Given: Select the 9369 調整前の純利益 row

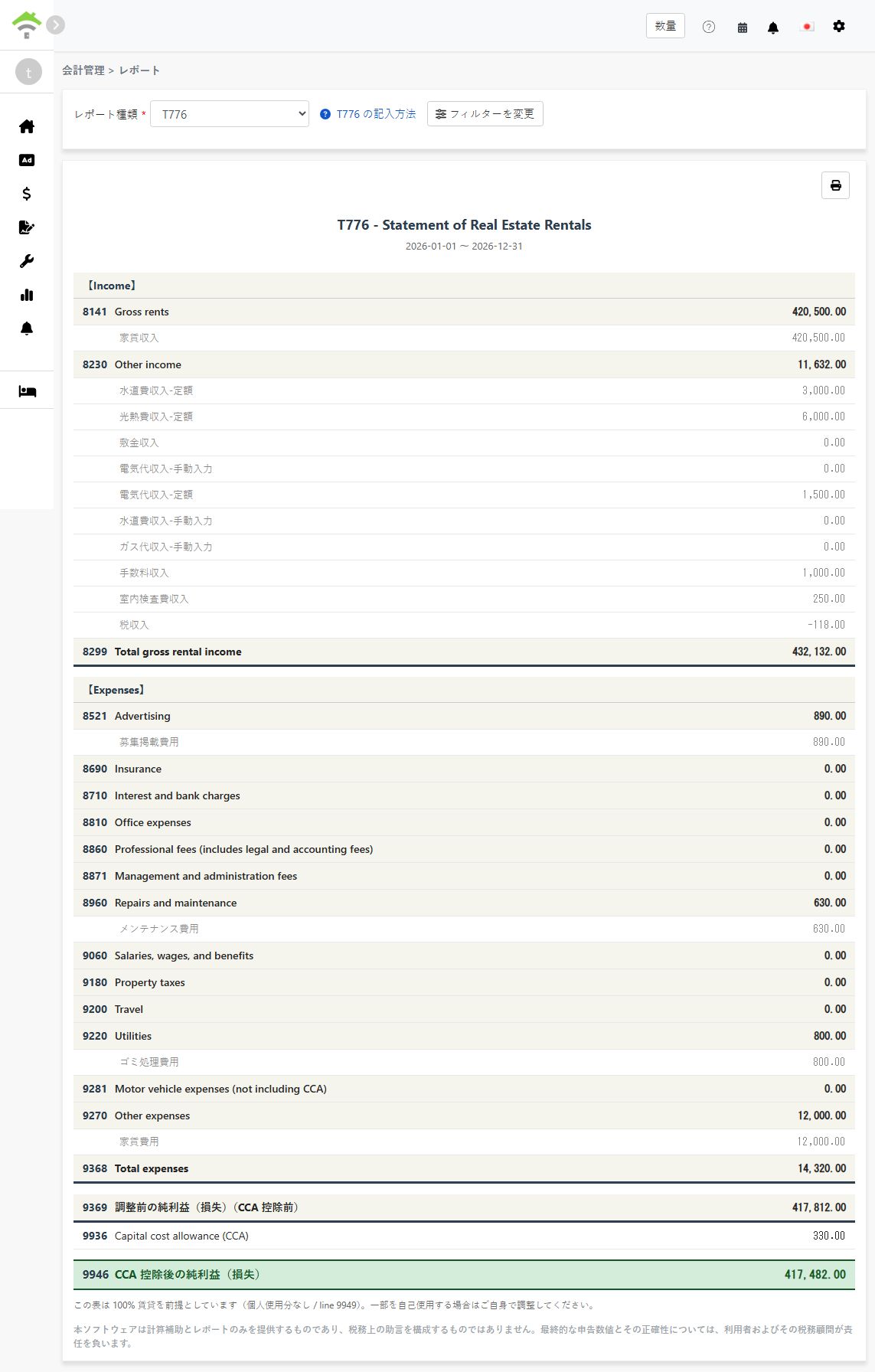Looking at the screenshot, I should click(464, 1207).
